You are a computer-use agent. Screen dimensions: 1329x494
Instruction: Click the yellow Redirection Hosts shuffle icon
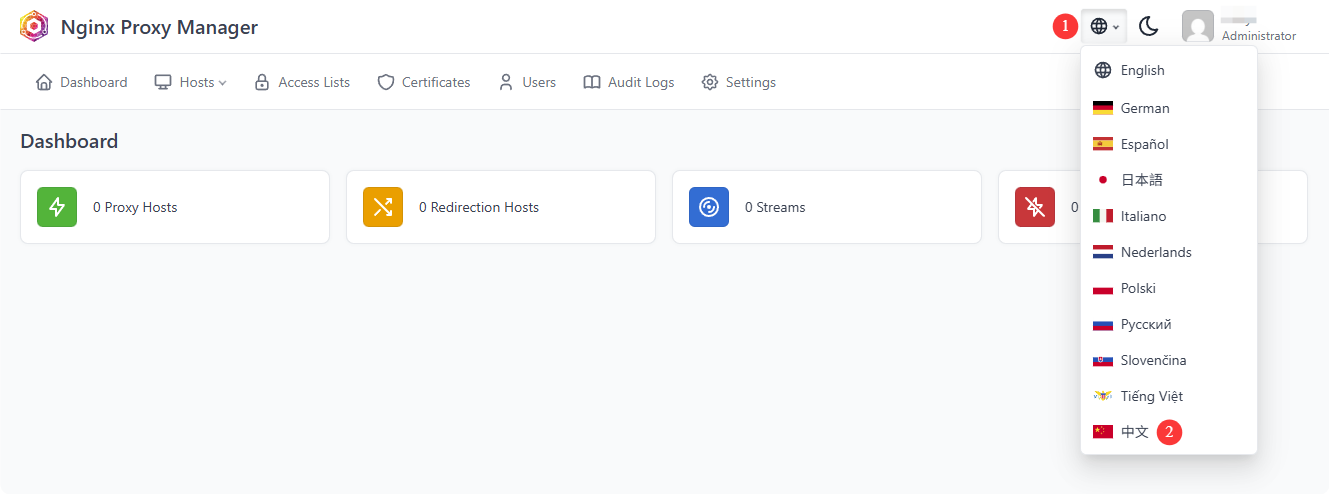[x=383, y=207]
